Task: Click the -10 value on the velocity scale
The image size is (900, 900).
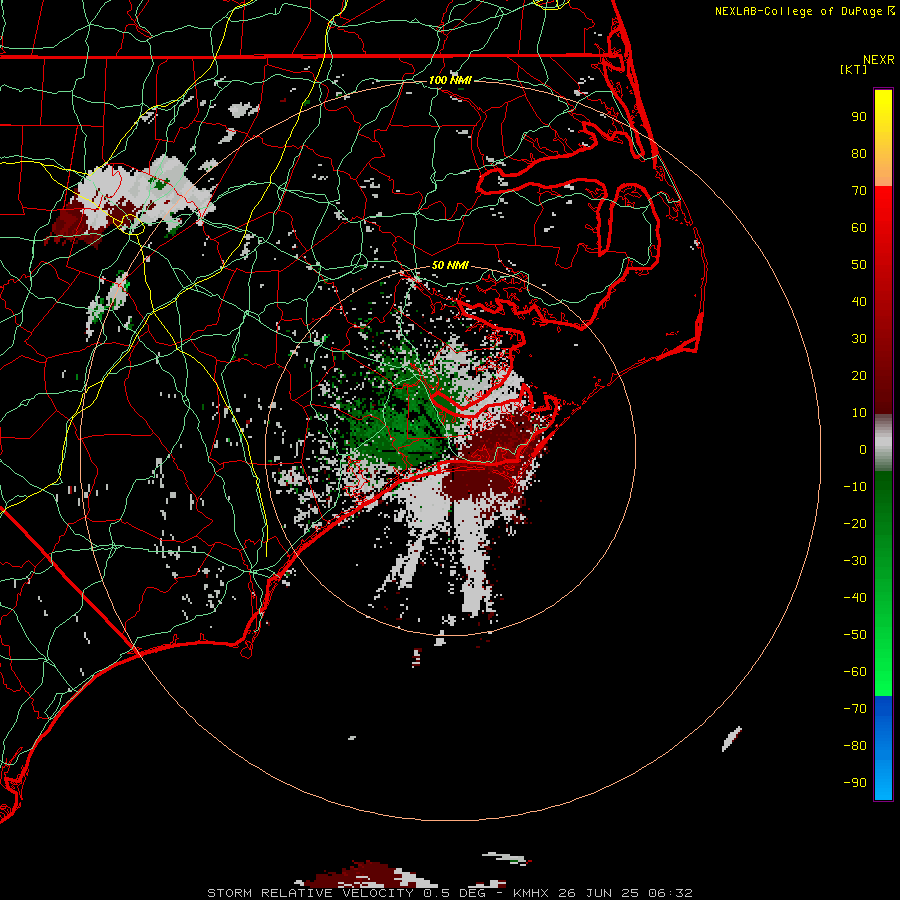Action: pos(855,487)
